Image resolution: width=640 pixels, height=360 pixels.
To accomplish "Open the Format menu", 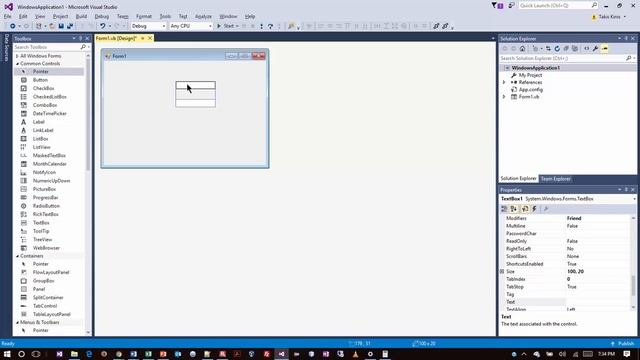I will 144,16.
